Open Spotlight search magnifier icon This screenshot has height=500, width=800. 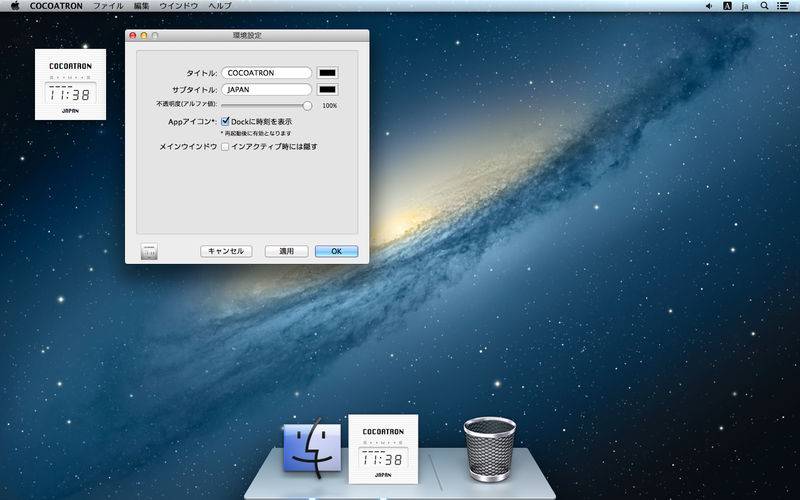[x=764, y=6]
